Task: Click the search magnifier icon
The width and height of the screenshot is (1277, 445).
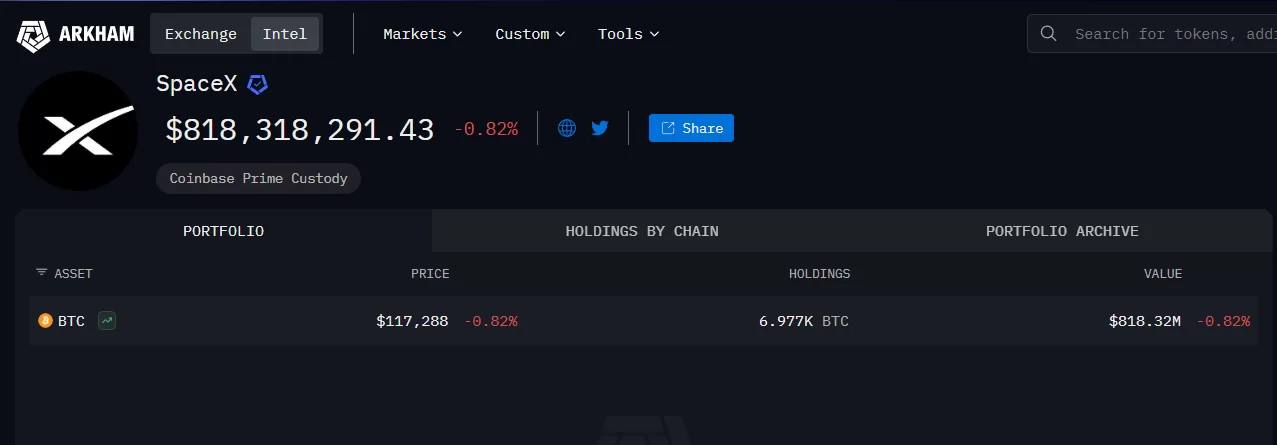Action: pos(1049,34)
